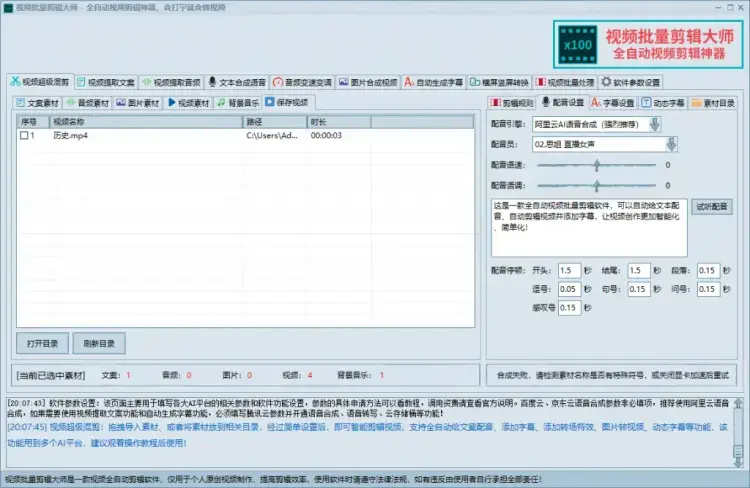Click the letter A icon on 自动生成字幕 tab
750x488 pixels.
point(409,82)
